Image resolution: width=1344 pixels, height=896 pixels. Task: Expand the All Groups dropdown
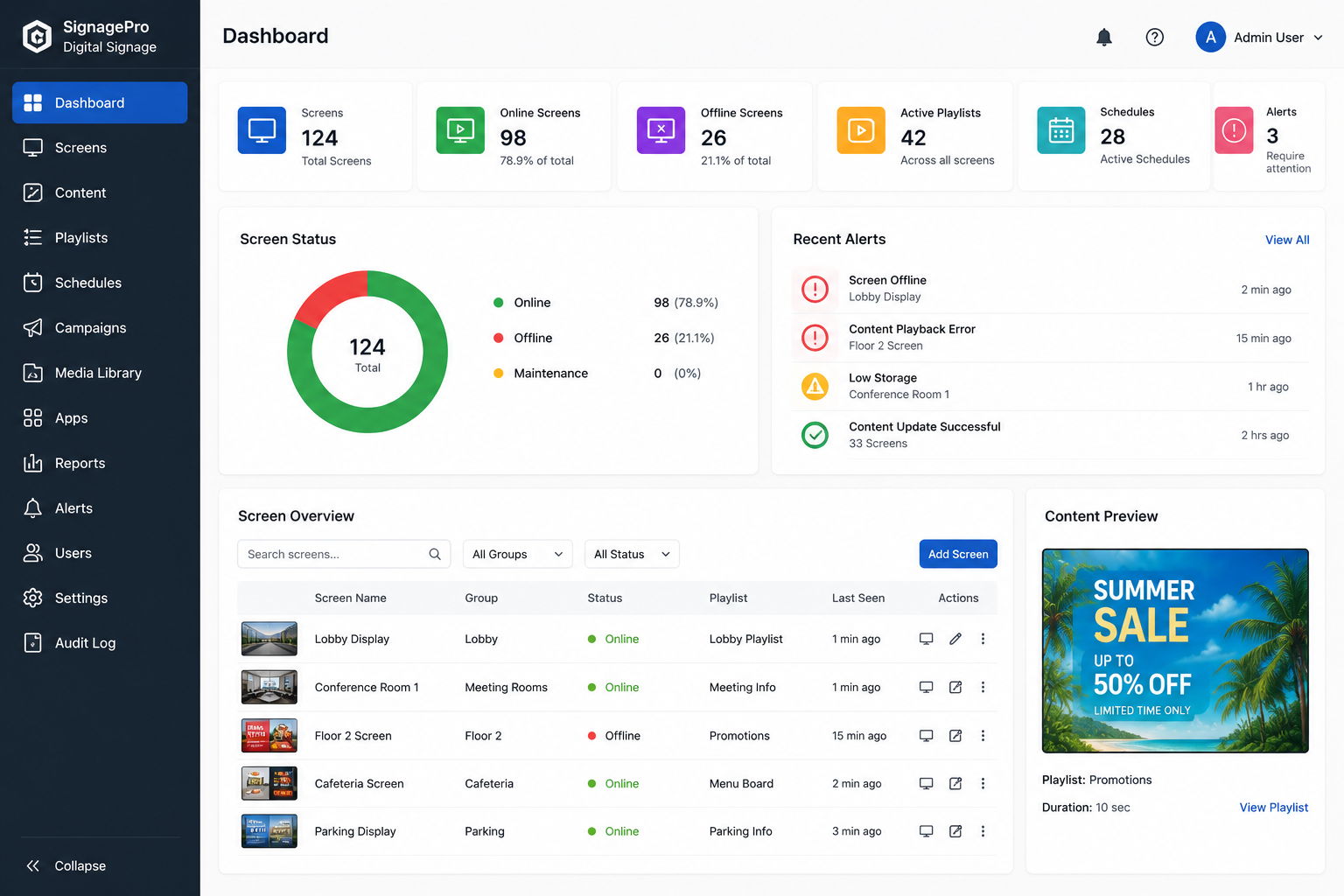pos(517,554)
